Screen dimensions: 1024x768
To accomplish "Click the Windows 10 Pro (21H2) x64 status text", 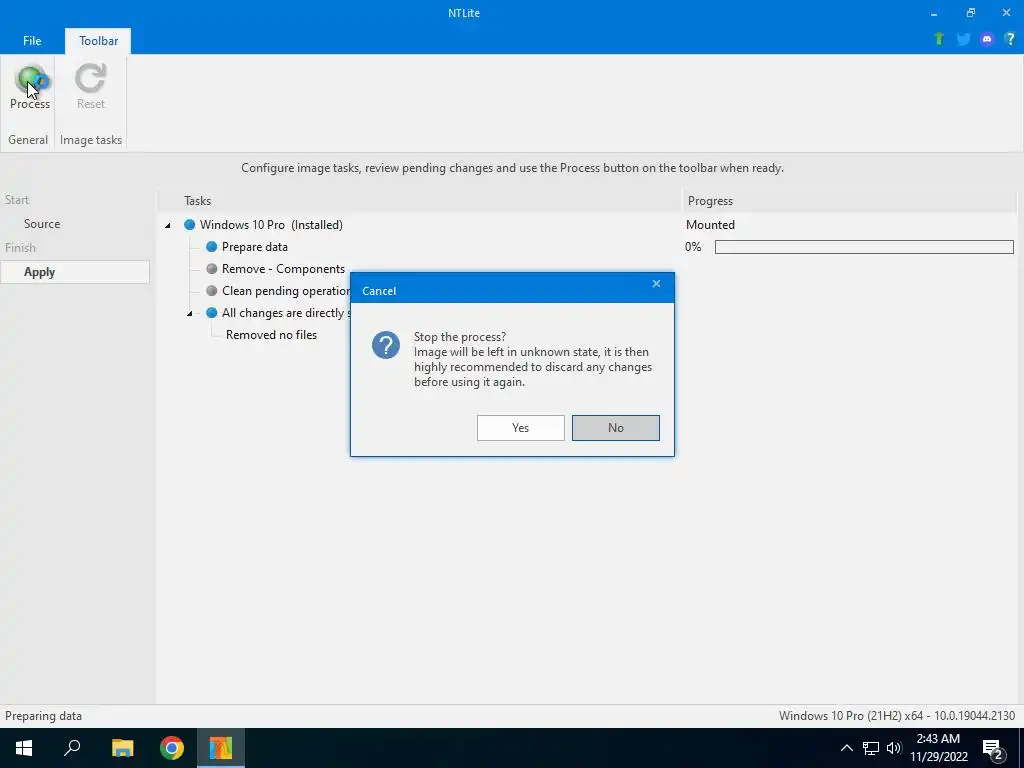I will pos(897,716).
